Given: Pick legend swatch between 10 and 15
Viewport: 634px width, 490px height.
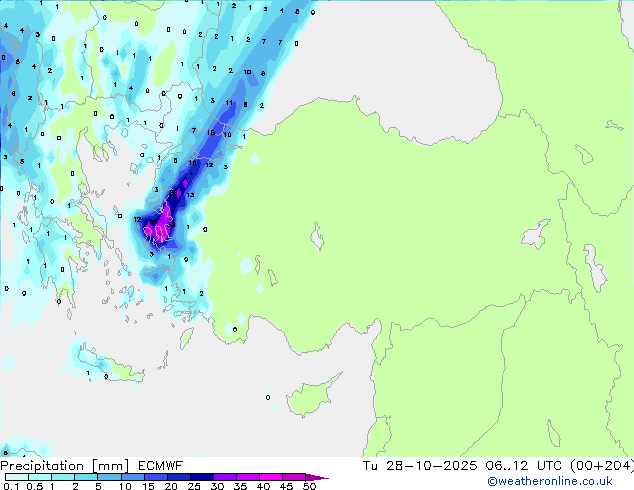Looking at the screenshot, I should [132, 477].
